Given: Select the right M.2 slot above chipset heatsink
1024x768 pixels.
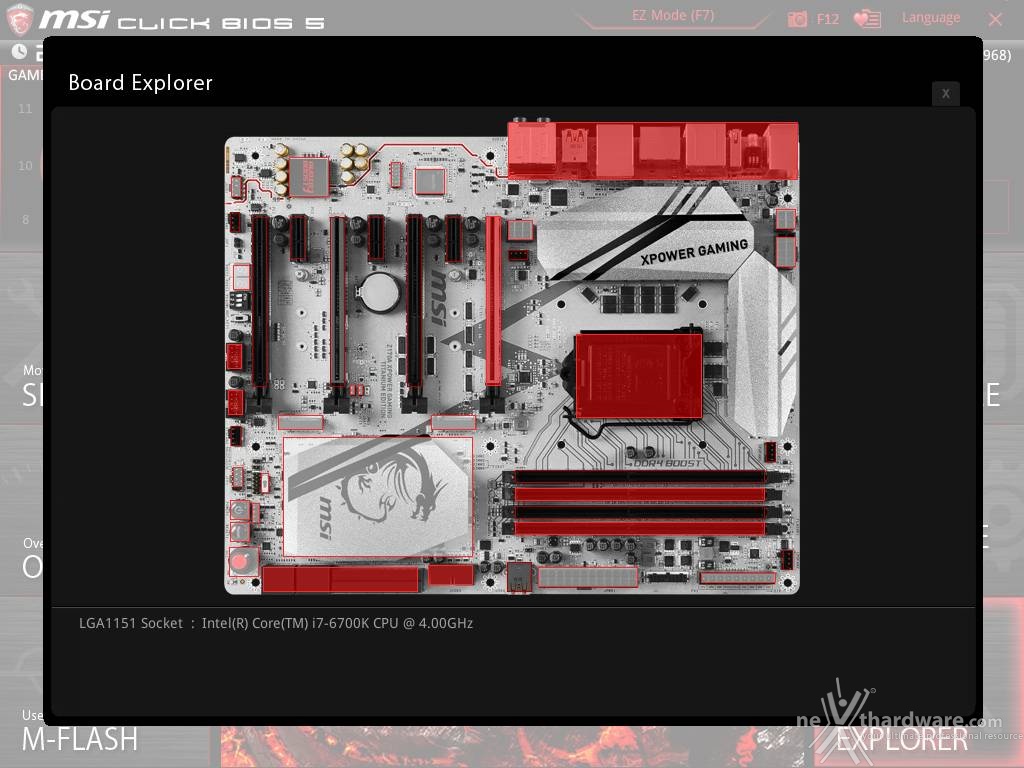Looking at the screenshot, I should (453, 423).
